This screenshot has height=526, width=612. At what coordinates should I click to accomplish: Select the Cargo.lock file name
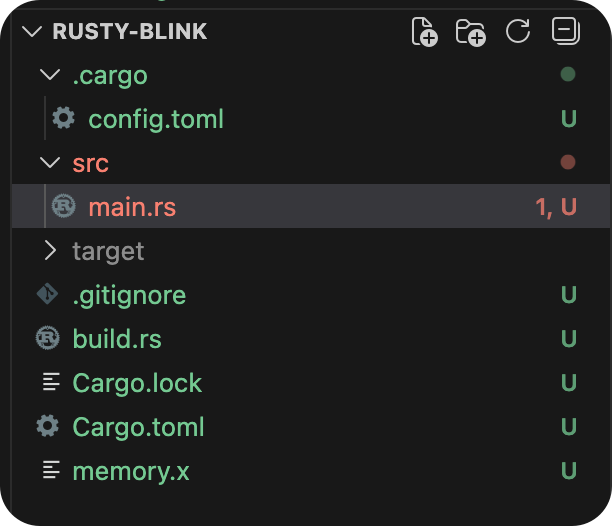click(x=137, y=383)
